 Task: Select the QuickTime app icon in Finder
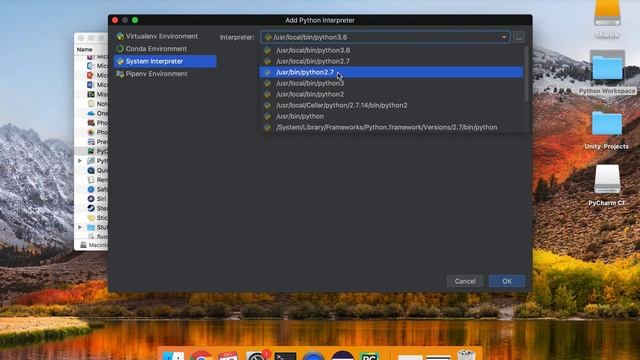point(91,170)
